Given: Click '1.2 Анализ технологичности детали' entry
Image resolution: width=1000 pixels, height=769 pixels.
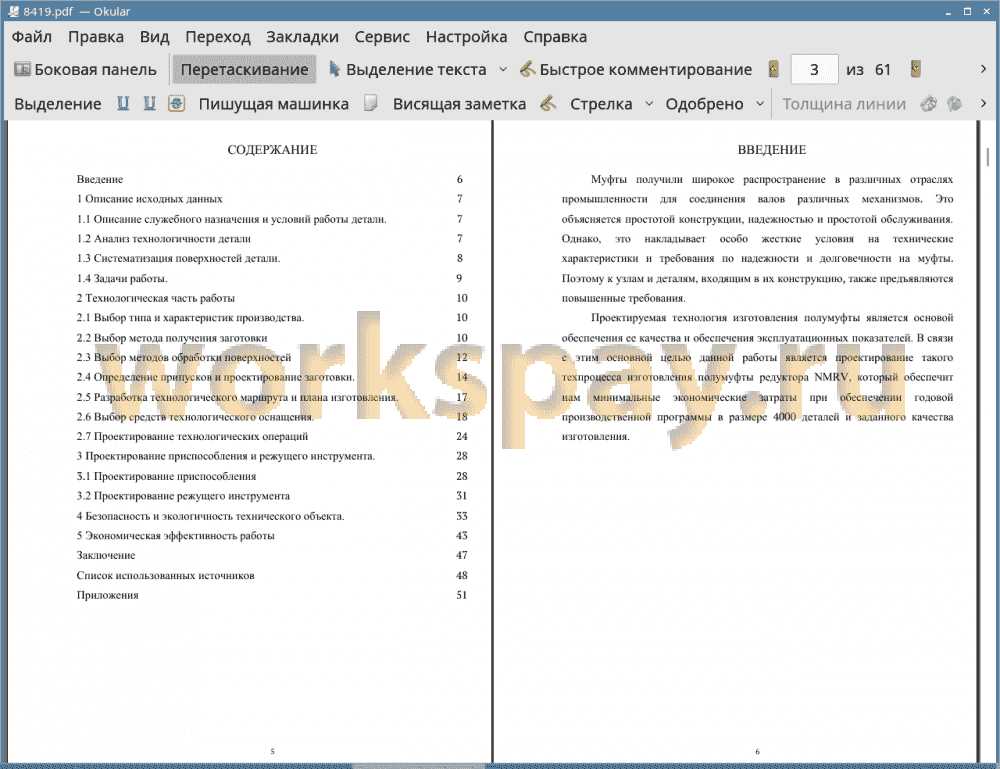Looking at the screenshot, I should click(163, 238).
